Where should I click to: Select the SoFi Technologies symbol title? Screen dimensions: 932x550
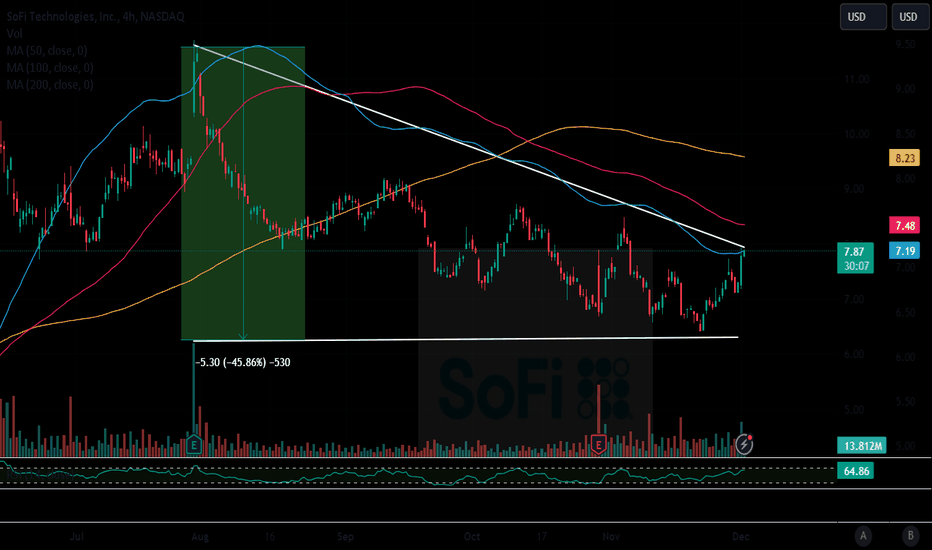click(x=96, y=17)
